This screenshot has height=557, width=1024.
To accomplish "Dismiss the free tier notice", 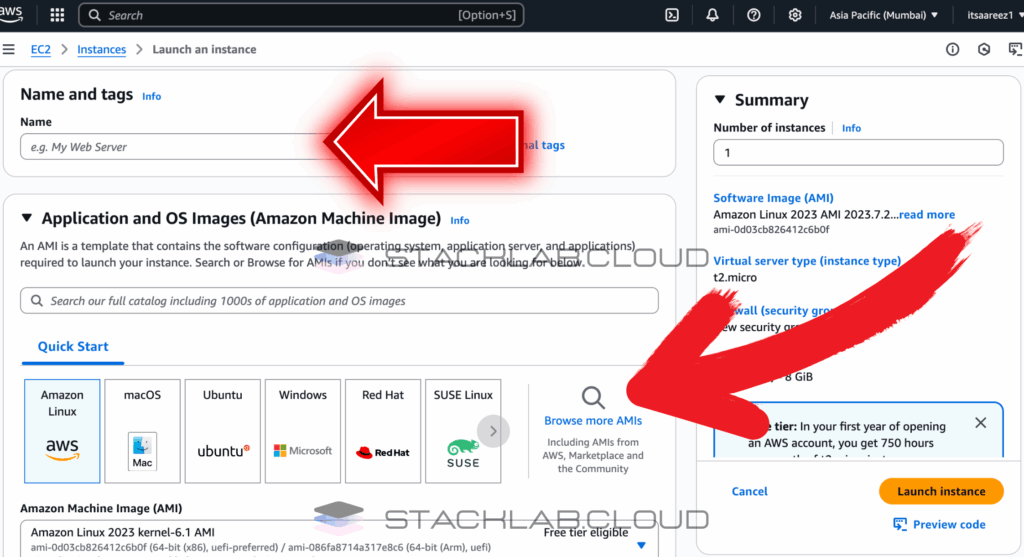I will 981,423.
